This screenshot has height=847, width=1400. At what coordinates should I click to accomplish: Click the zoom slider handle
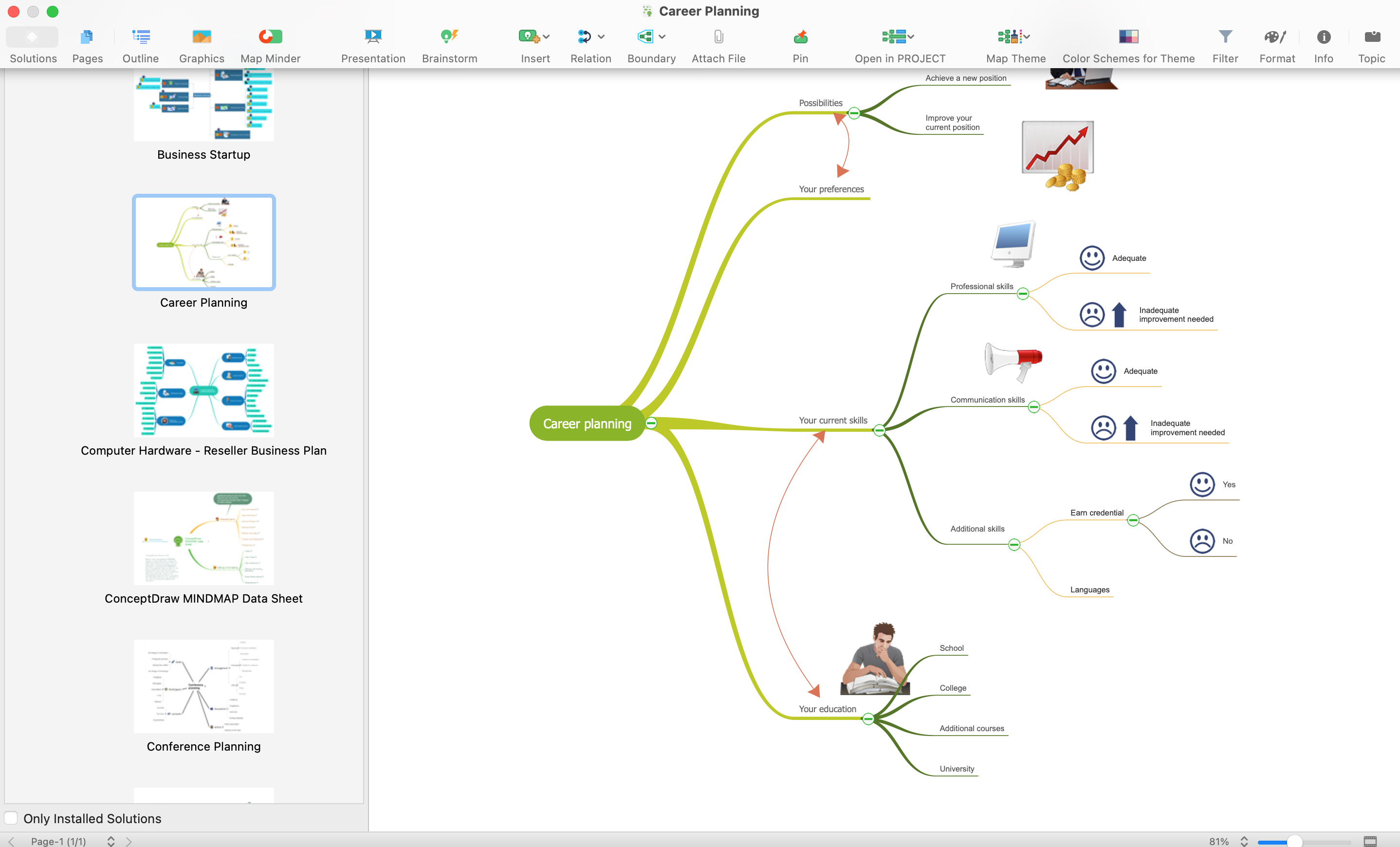1294,841
